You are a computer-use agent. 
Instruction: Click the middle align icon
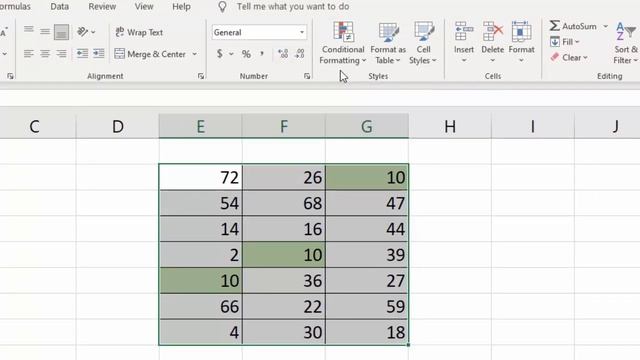[x=45, y=31]
